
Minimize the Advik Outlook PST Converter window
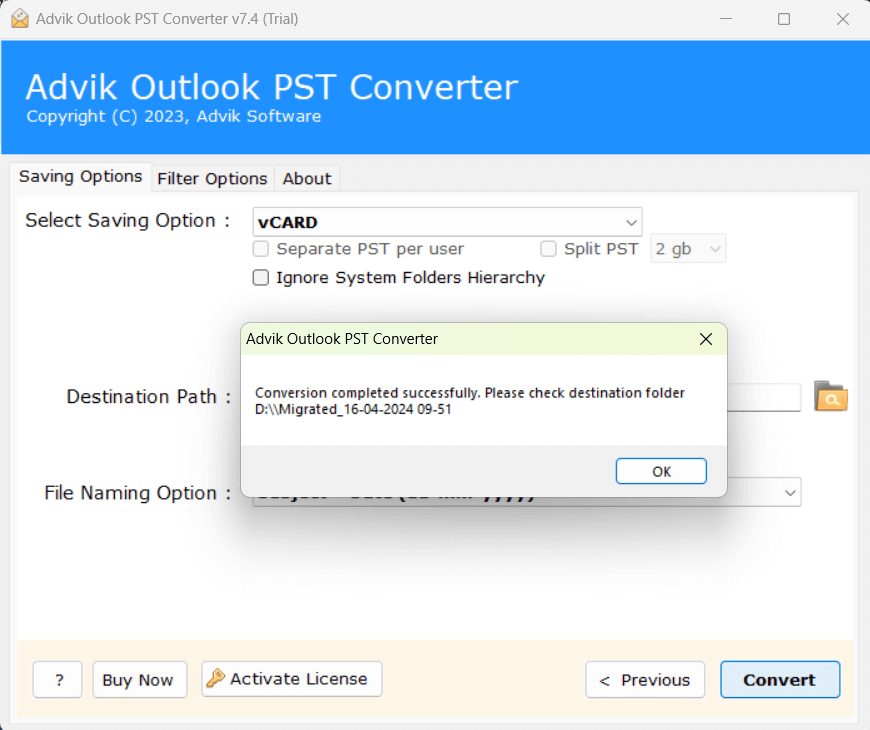click(726, 19)
